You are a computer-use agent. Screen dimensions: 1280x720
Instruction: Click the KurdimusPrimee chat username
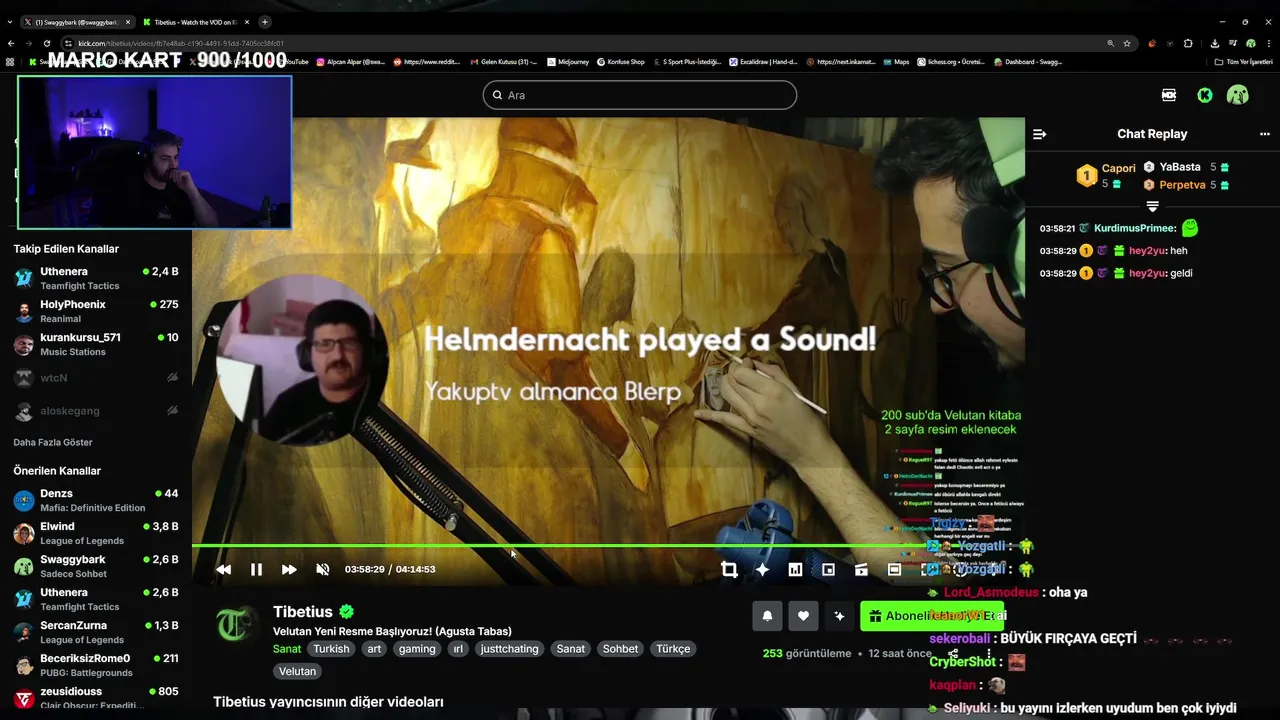pos(1135,228)
